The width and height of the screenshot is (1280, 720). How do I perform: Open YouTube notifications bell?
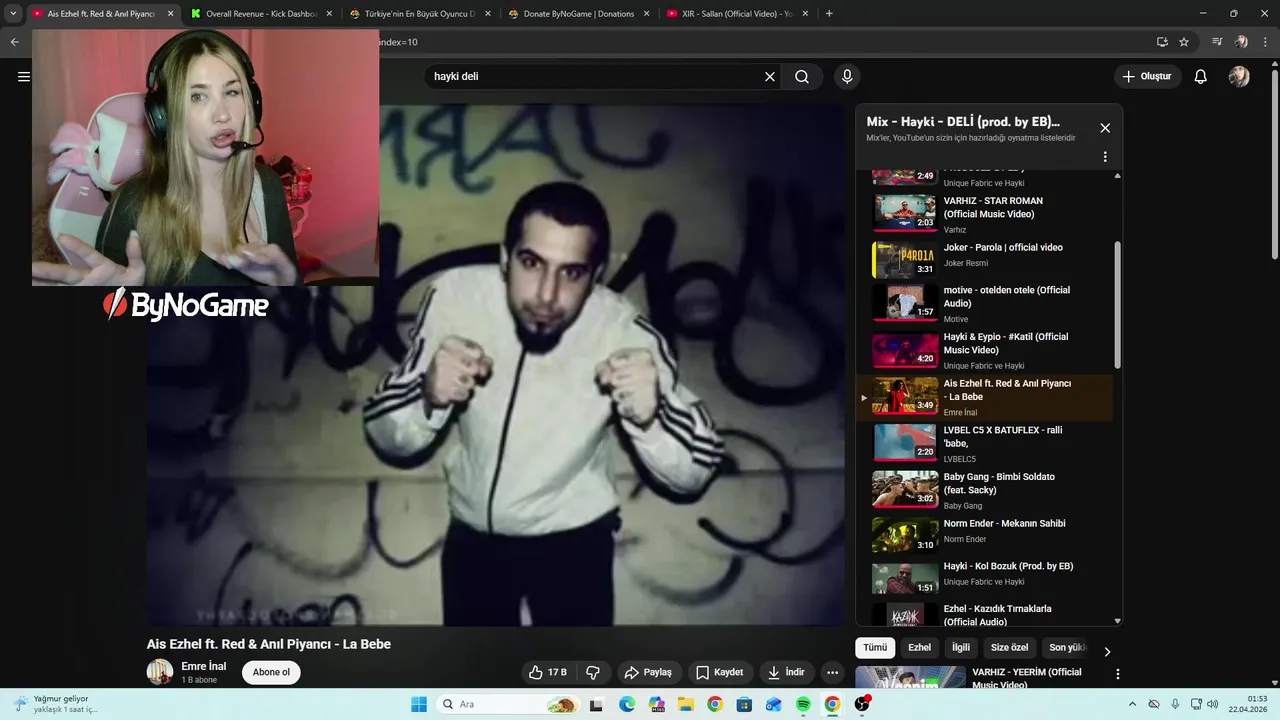click(1201, 76)
